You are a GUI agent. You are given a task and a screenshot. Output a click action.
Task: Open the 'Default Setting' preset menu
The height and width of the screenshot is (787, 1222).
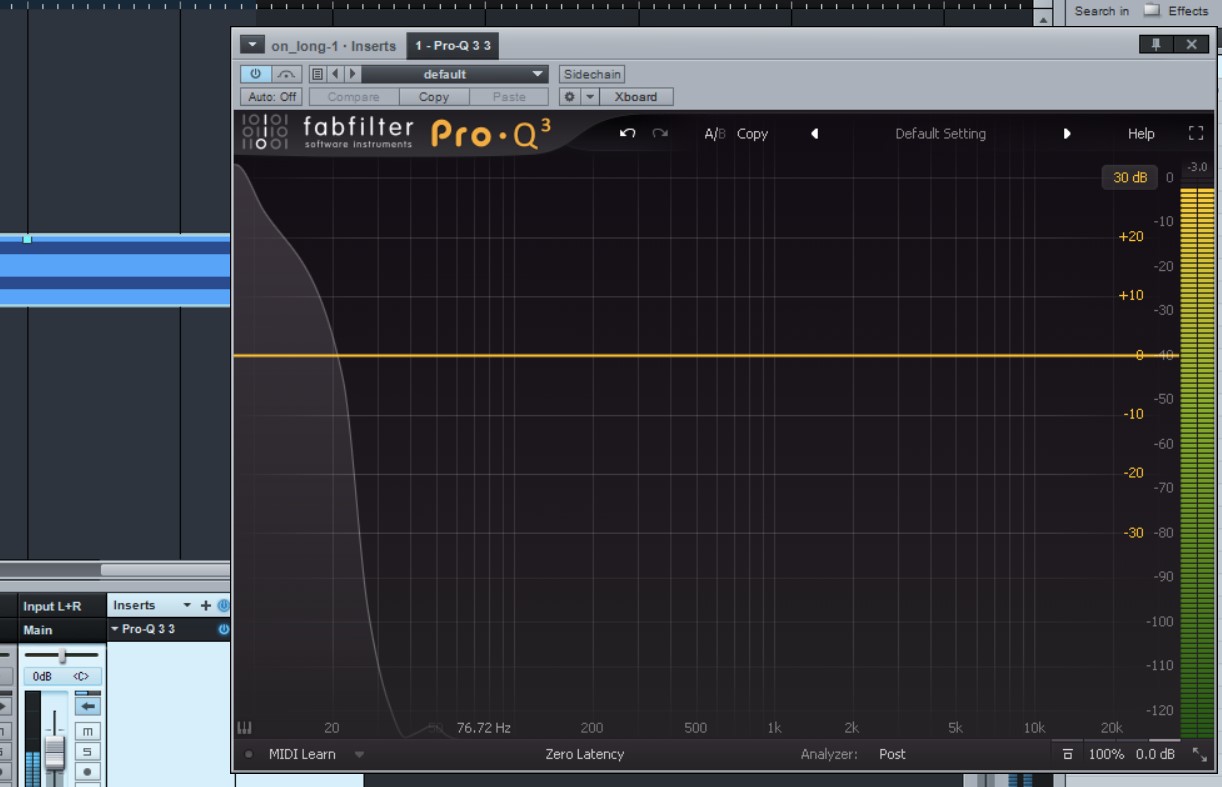[940, 133]
